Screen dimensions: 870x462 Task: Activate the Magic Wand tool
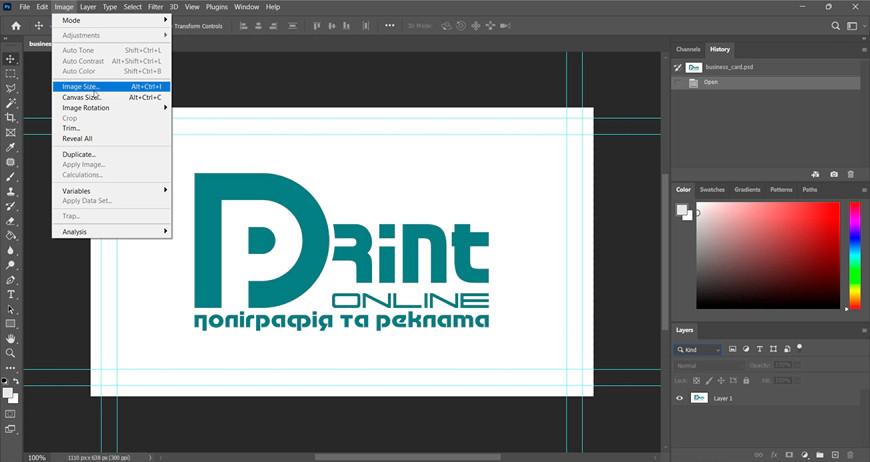(x=11, y=103)
